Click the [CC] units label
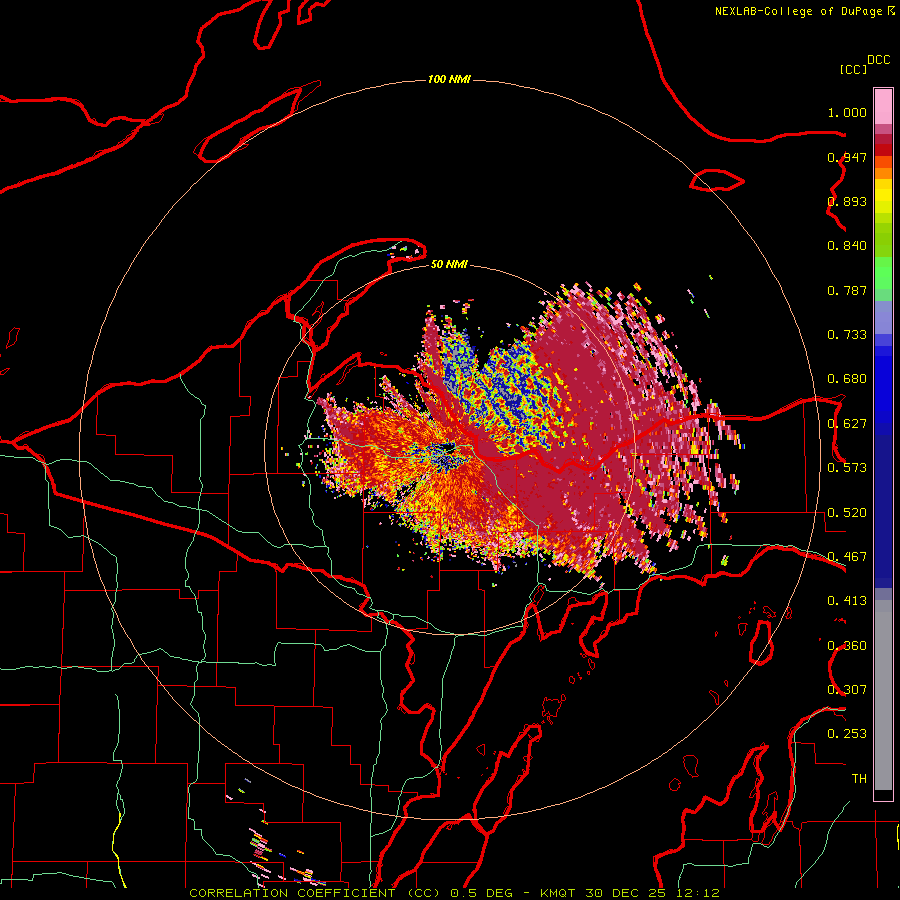 [x=853, y=69]
